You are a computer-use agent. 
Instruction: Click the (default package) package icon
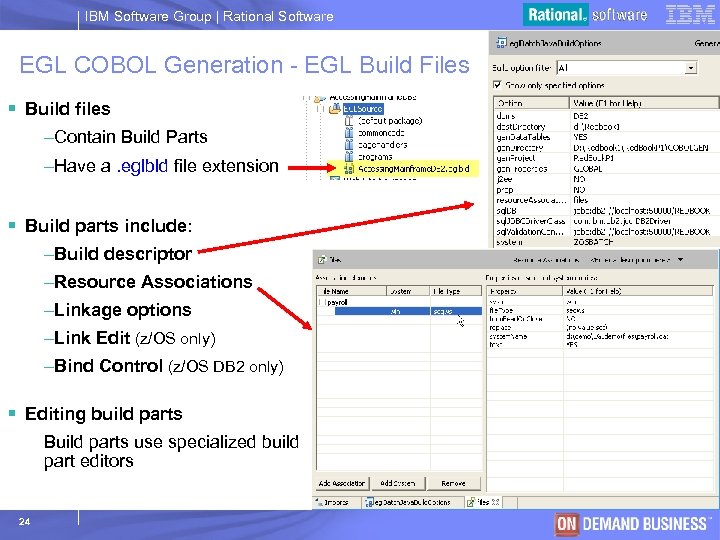coord(349,121)
